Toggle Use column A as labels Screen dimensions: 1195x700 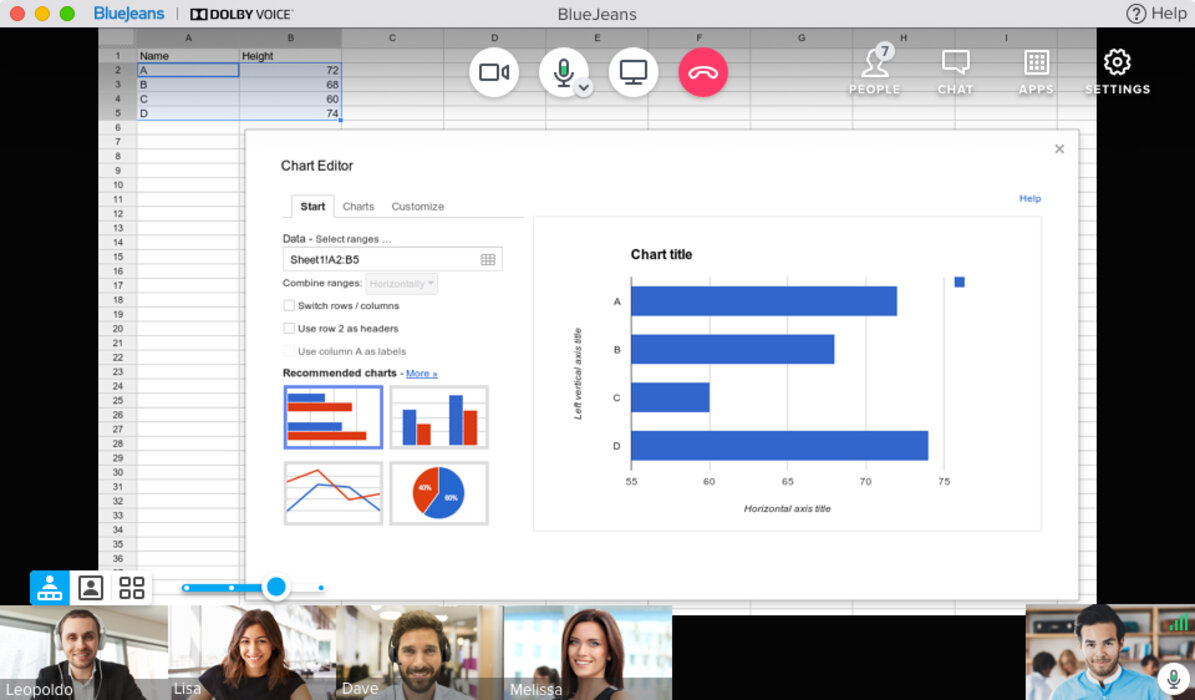pos(289,352)
